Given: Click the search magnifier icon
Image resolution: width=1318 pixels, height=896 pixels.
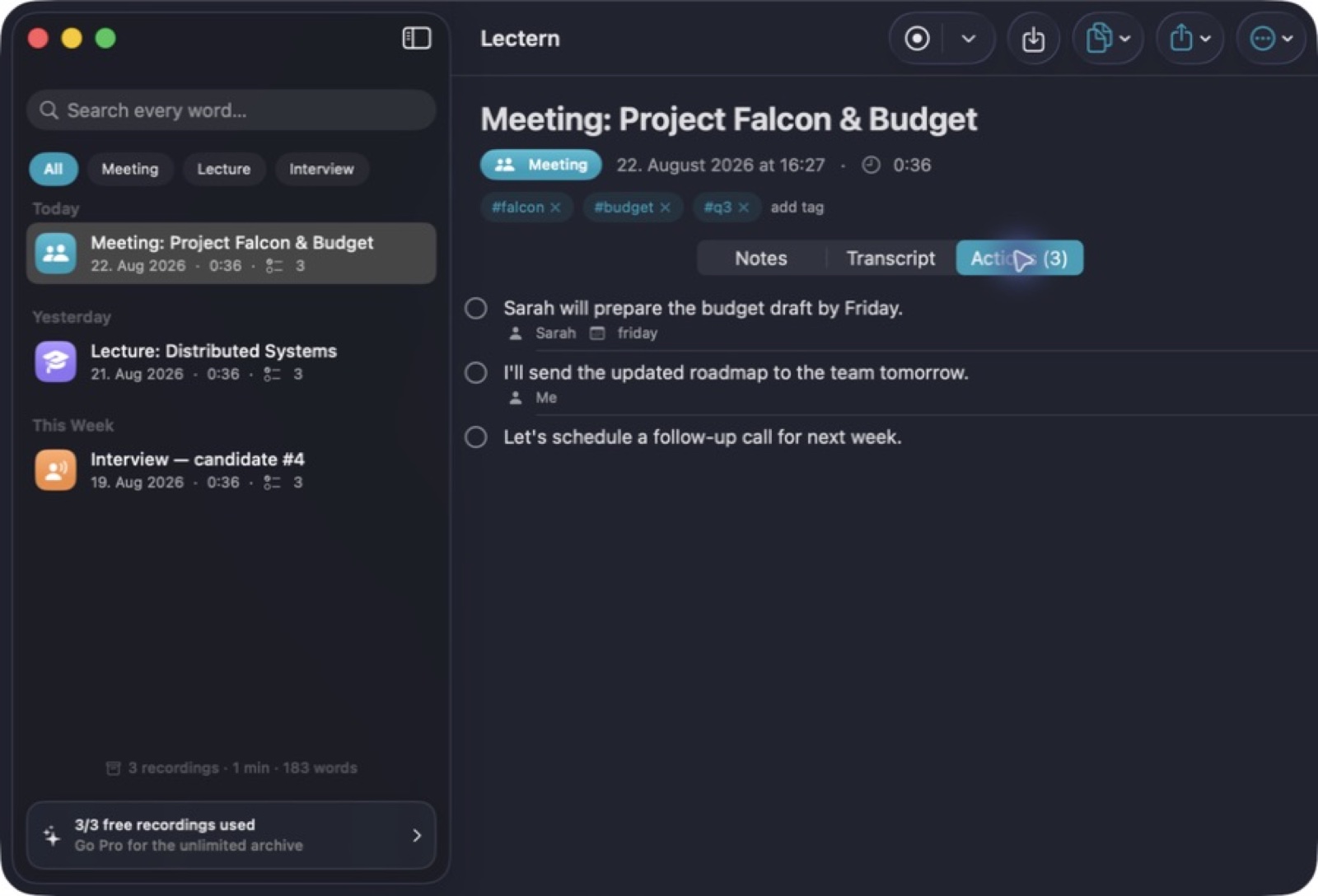Looking at the screenshot, I should (x=49, y=110).
